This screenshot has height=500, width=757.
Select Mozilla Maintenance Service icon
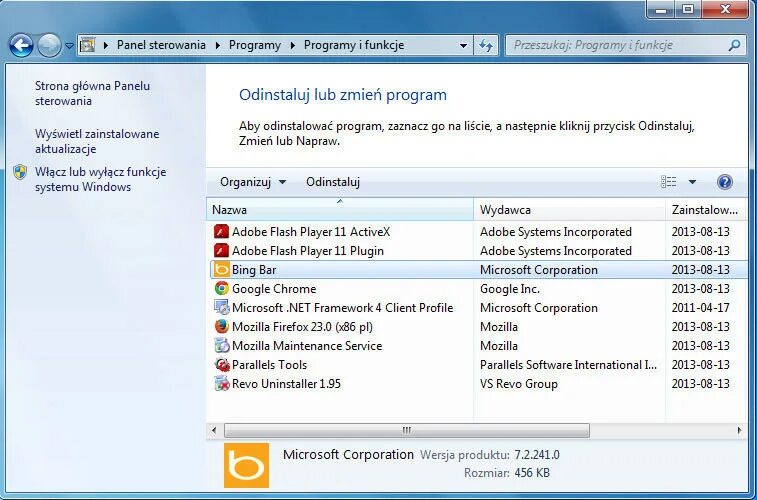point(221,346)
